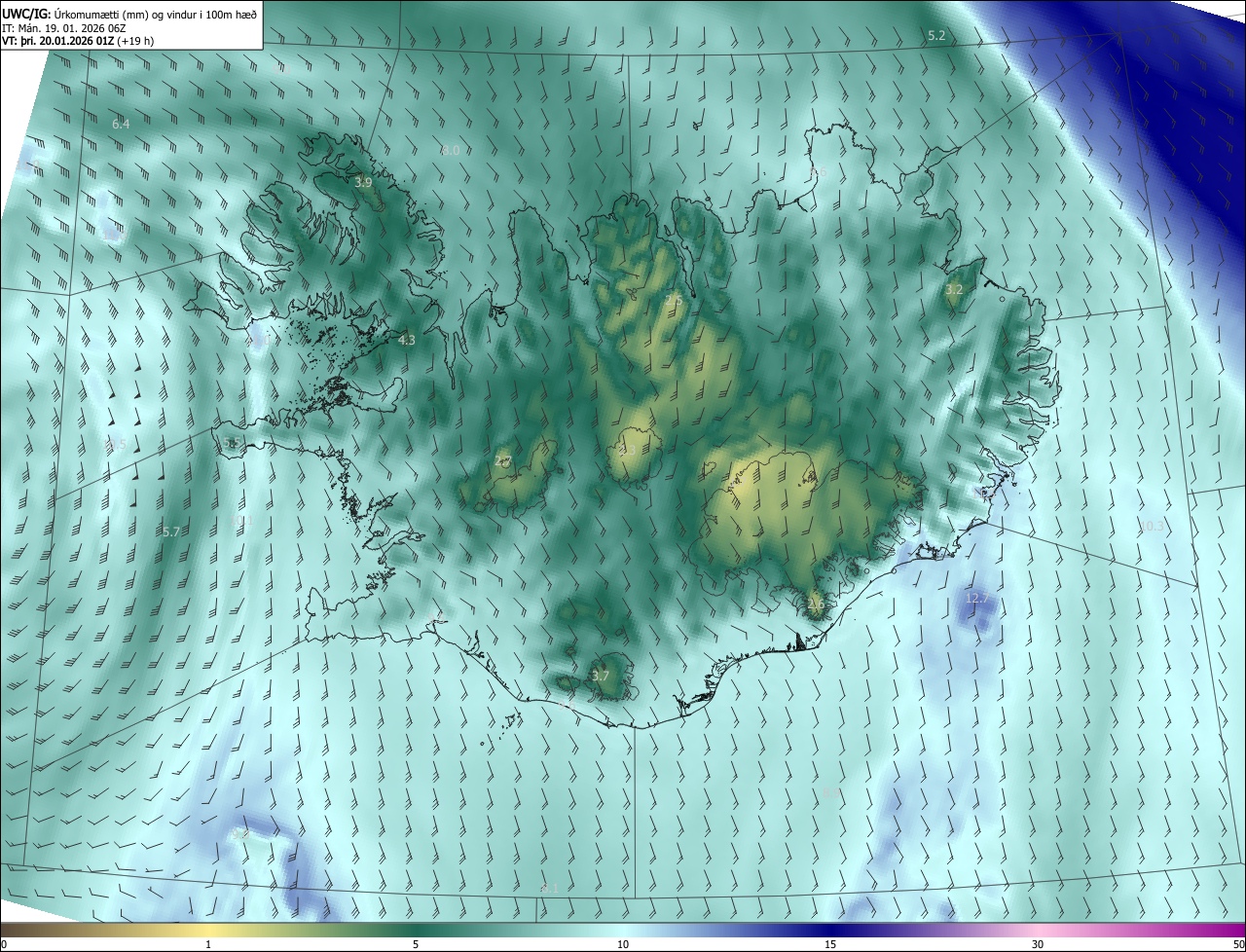
Task: Click the '5.7' value off the west coast
Action: 170,531
